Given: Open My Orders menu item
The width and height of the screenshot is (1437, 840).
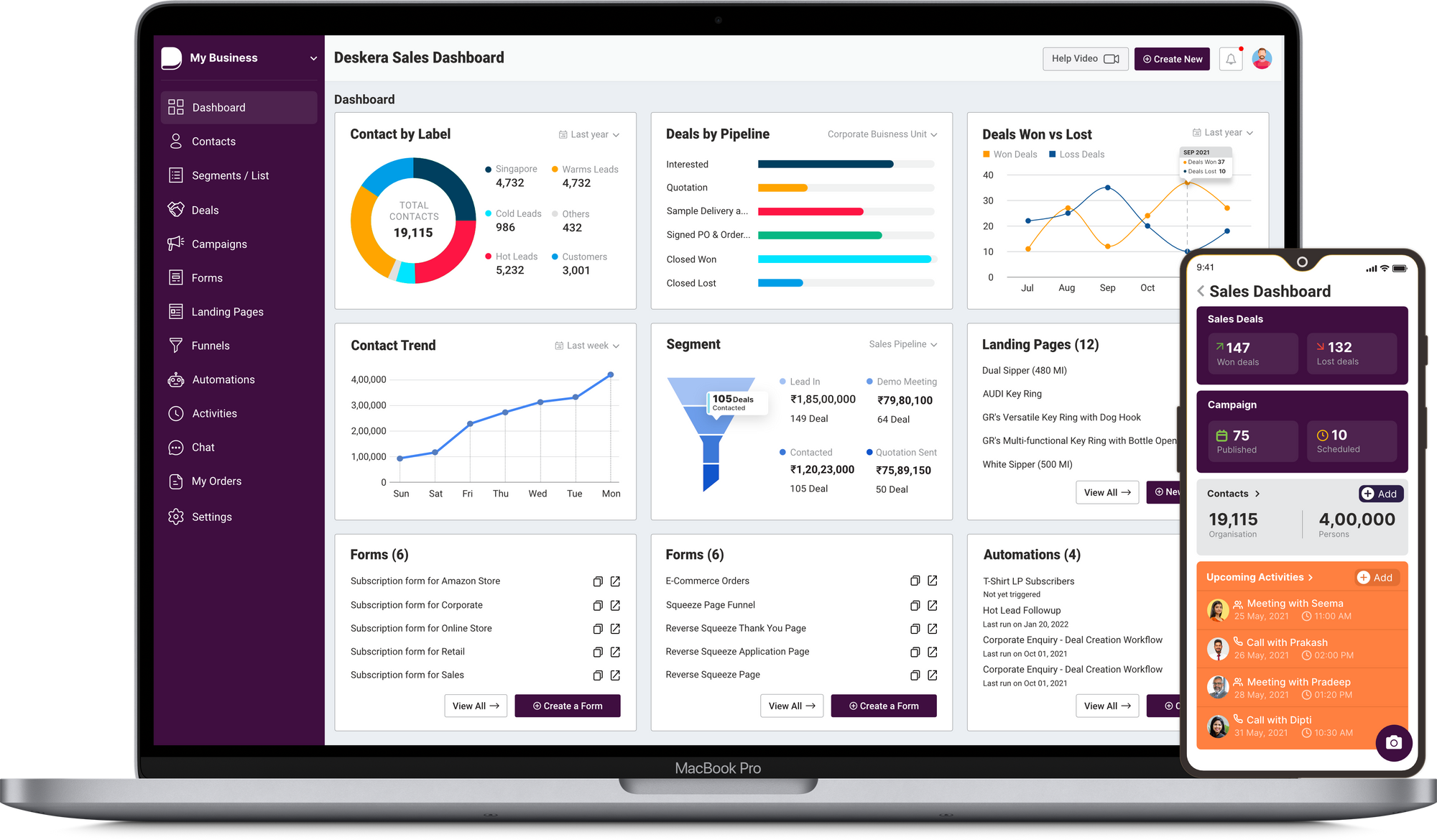Looking at the screenshot, I should (218, 482).
